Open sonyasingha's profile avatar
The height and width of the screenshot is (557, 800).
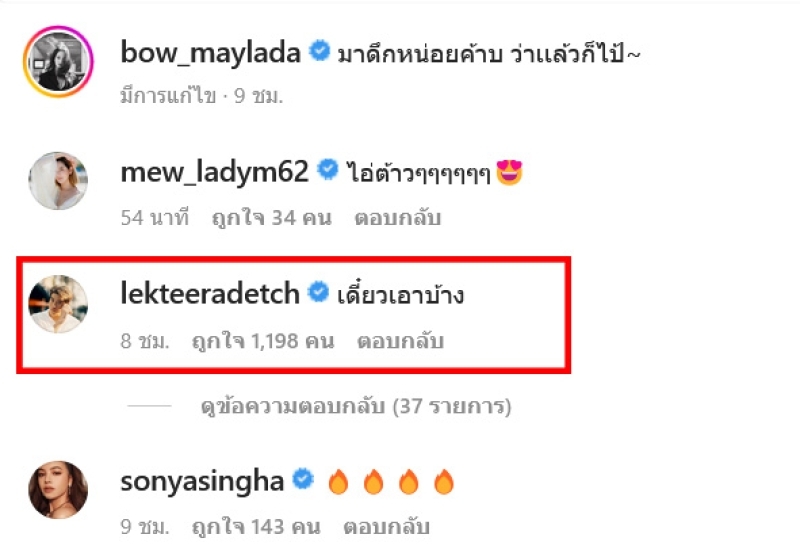pos(58,490)
